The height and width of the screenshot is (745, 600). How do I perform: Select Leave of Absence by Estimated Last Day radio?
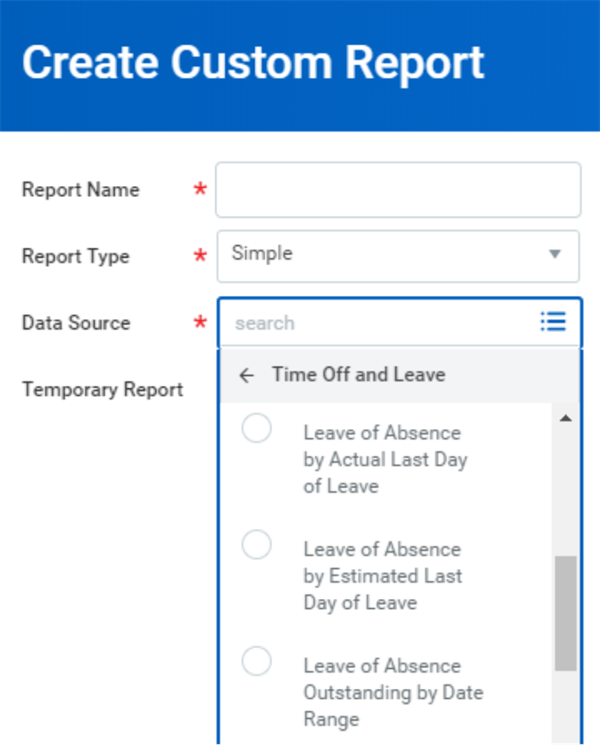coord(257,544)
